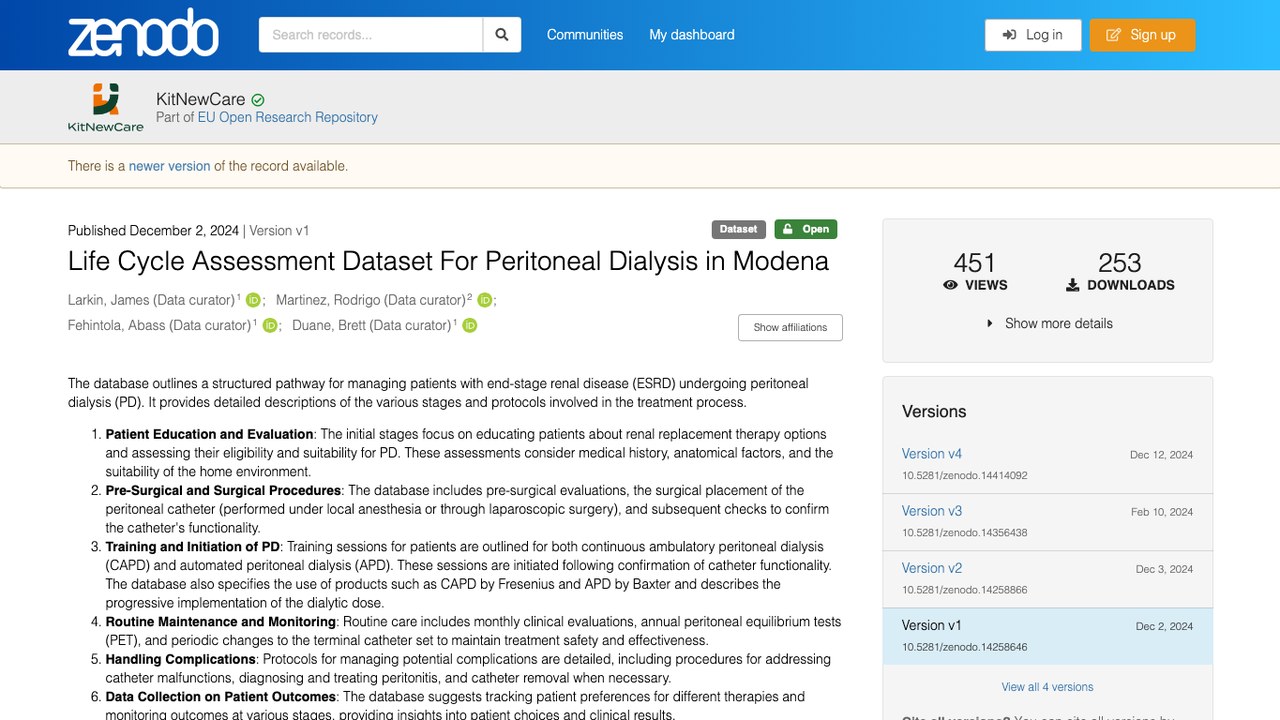Click the KitNewCare community logo
Image resolution: width=1280 pixels, height=720 pixels.
106,107
